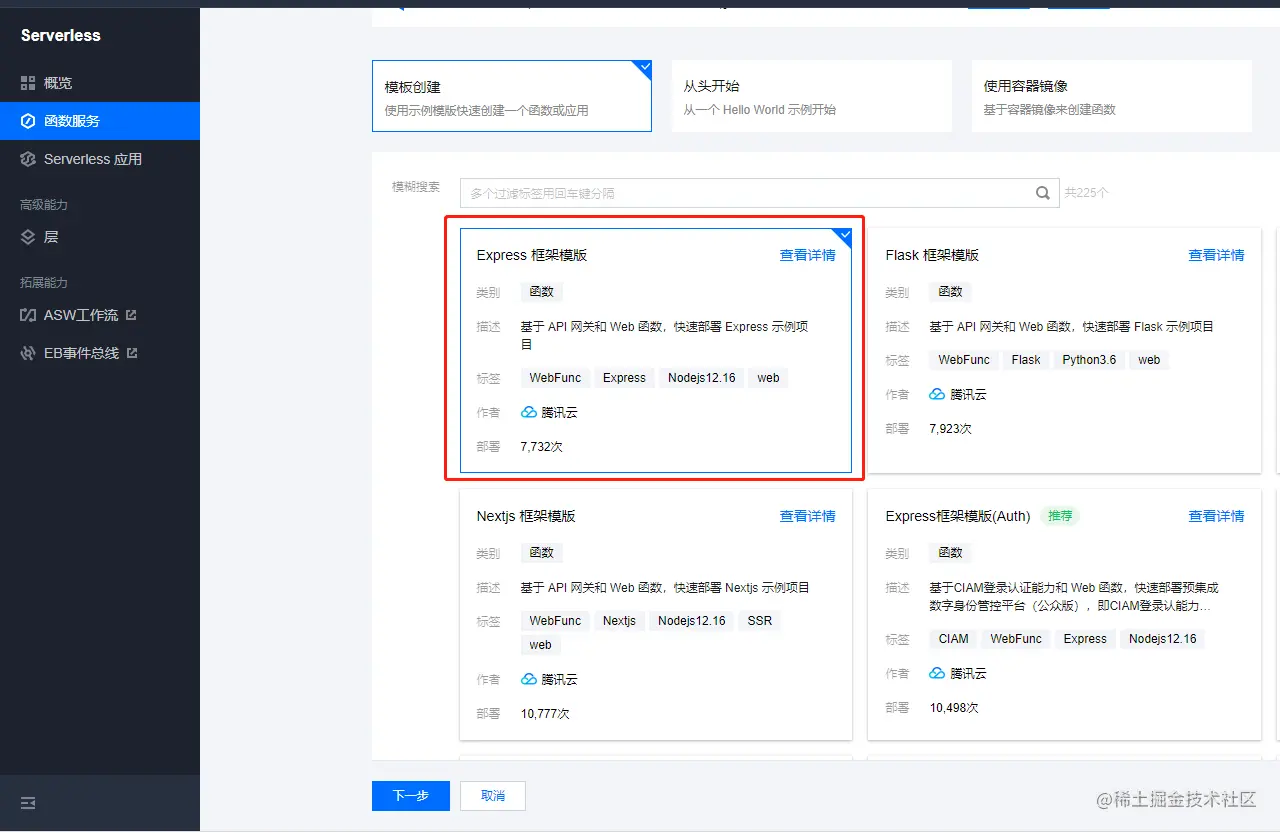
Task: Click the CIAM tag in Express(Auth) card
Action: 954,639
